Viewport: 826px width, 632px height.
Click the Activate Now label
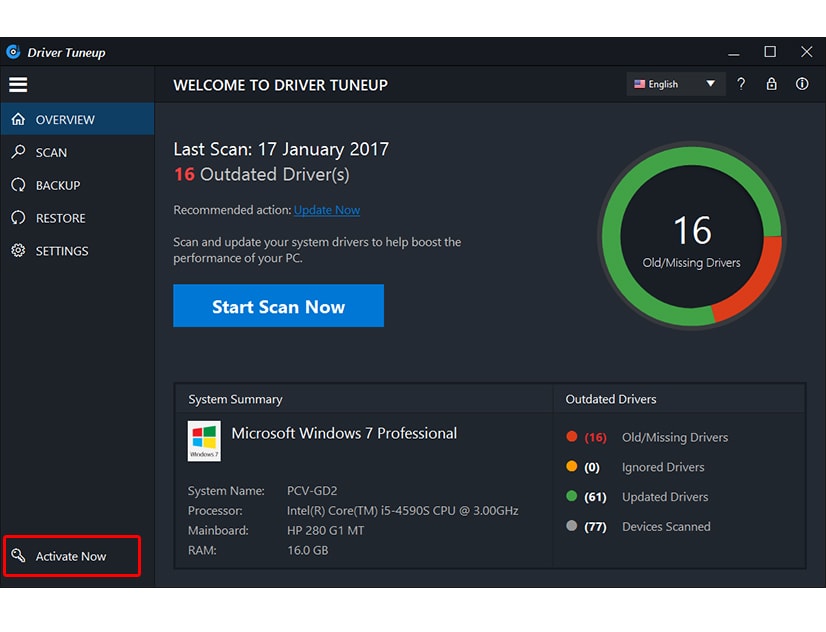pyautogui.click(x=71, y=556)
